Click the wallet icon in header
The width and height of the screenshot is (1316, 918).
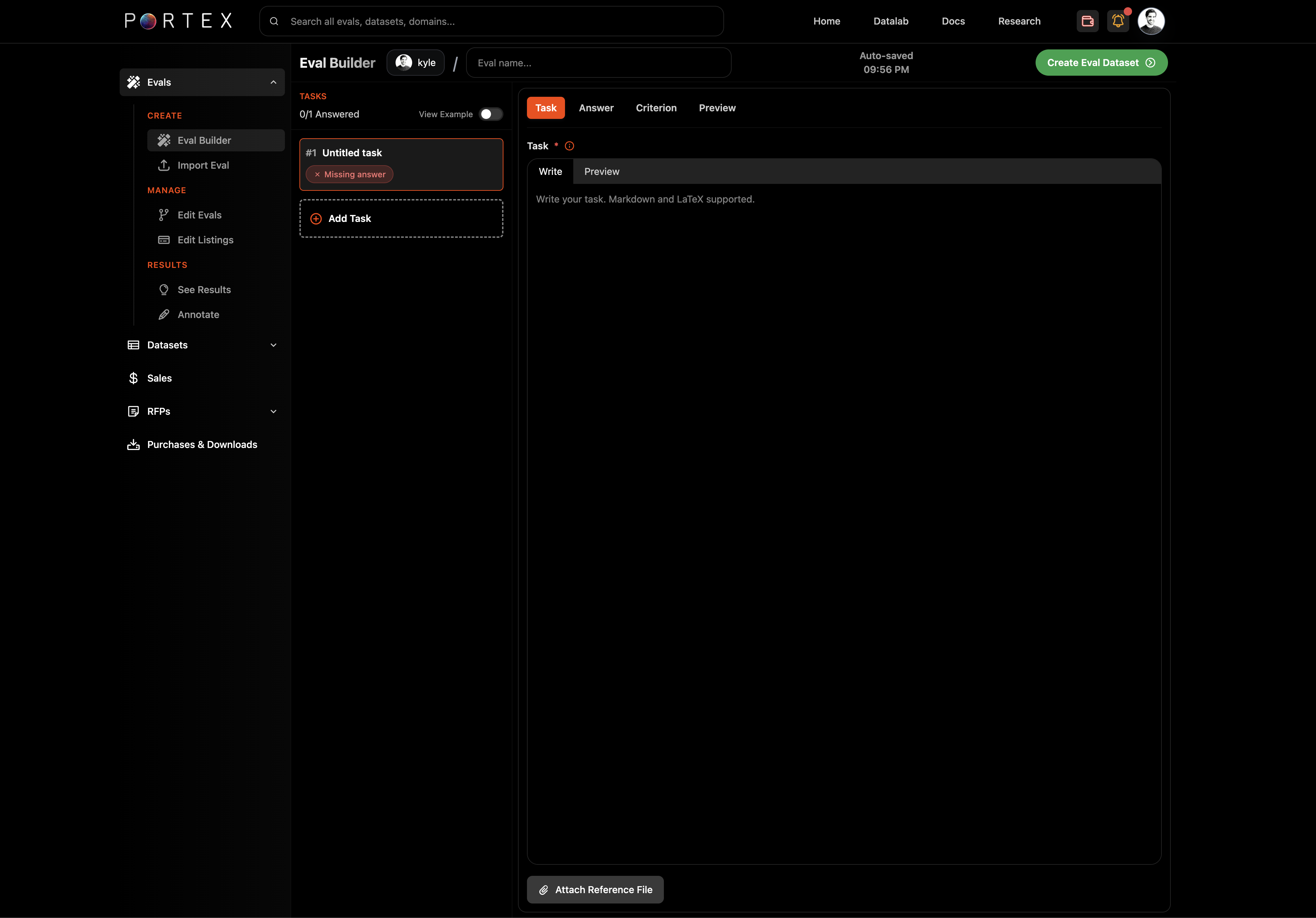[1087, 21]
